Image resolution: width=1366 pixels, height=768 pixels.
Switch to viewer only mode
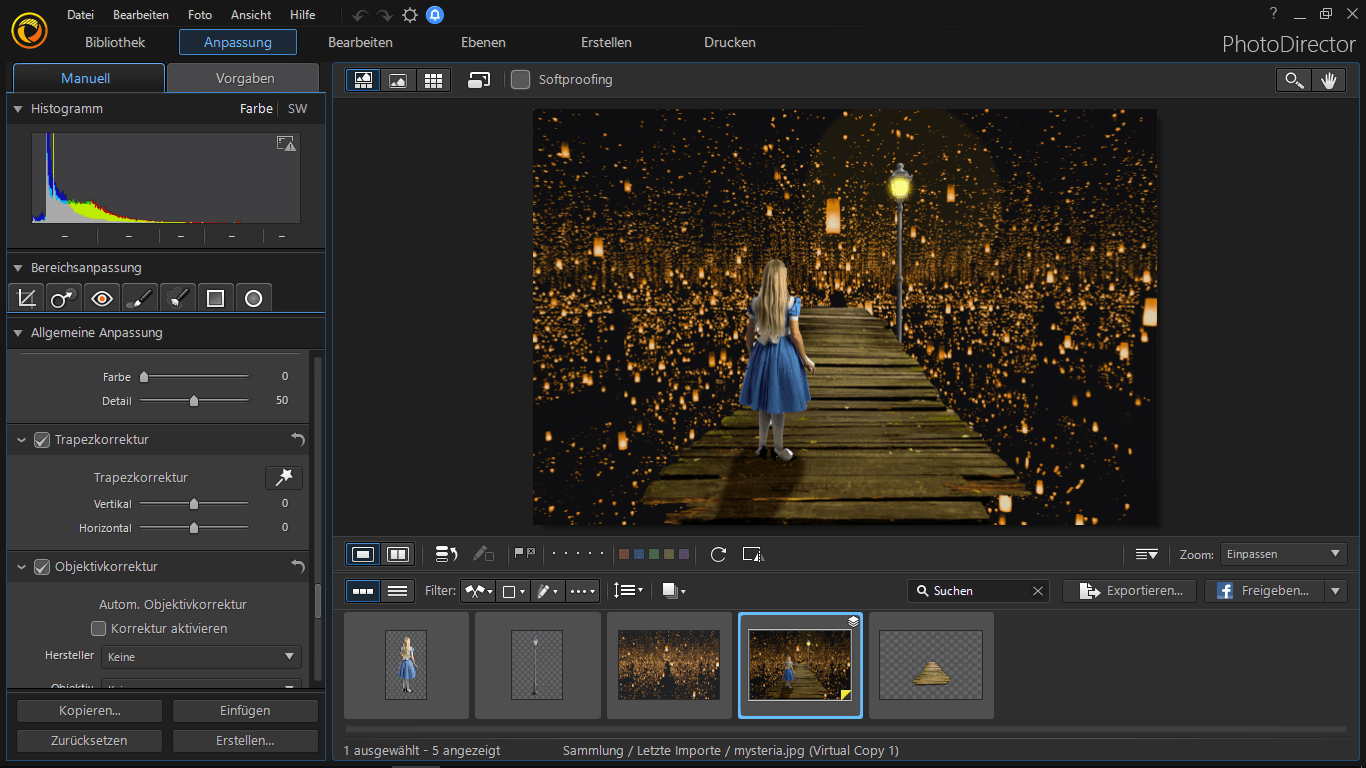(398, 80)
